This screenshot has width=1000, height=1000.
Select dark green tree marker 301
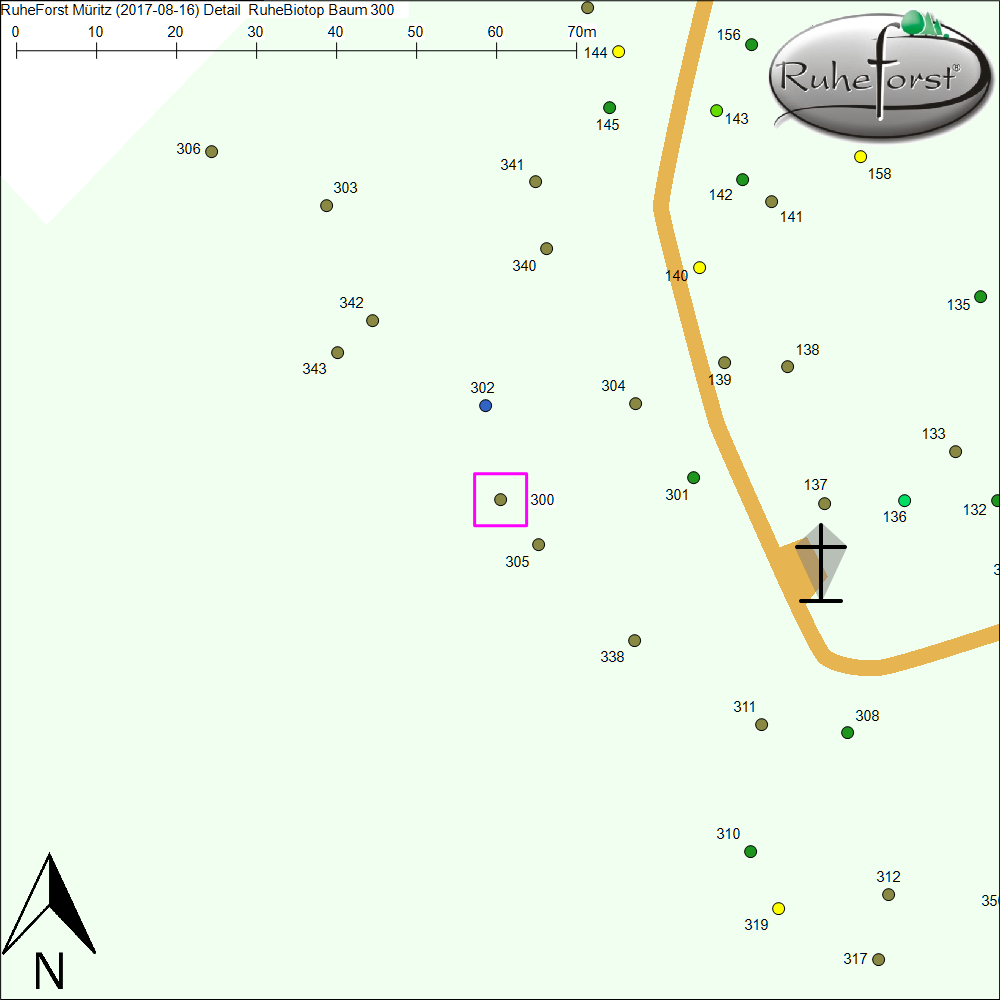click(693, 478)
